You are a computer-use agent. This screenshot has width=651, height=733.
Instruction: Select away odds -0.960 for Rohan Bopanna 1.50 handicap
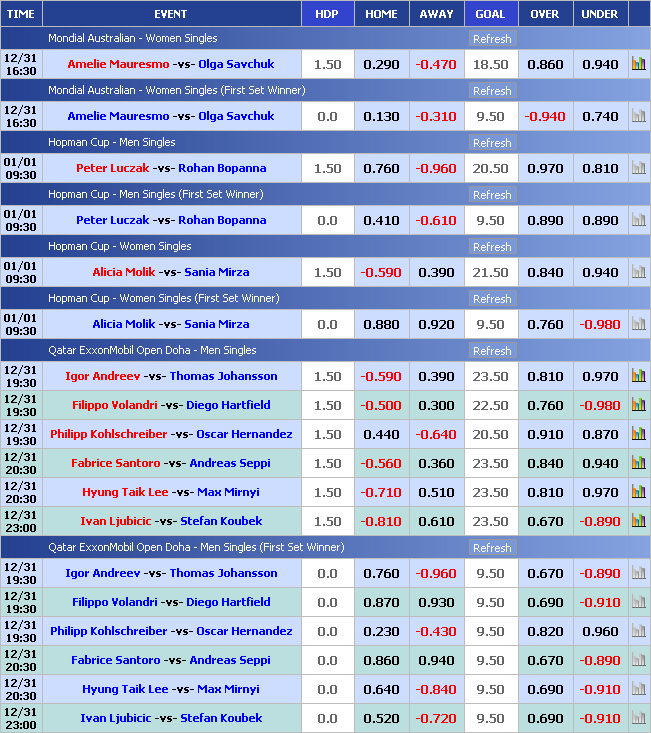coord(436,168)
